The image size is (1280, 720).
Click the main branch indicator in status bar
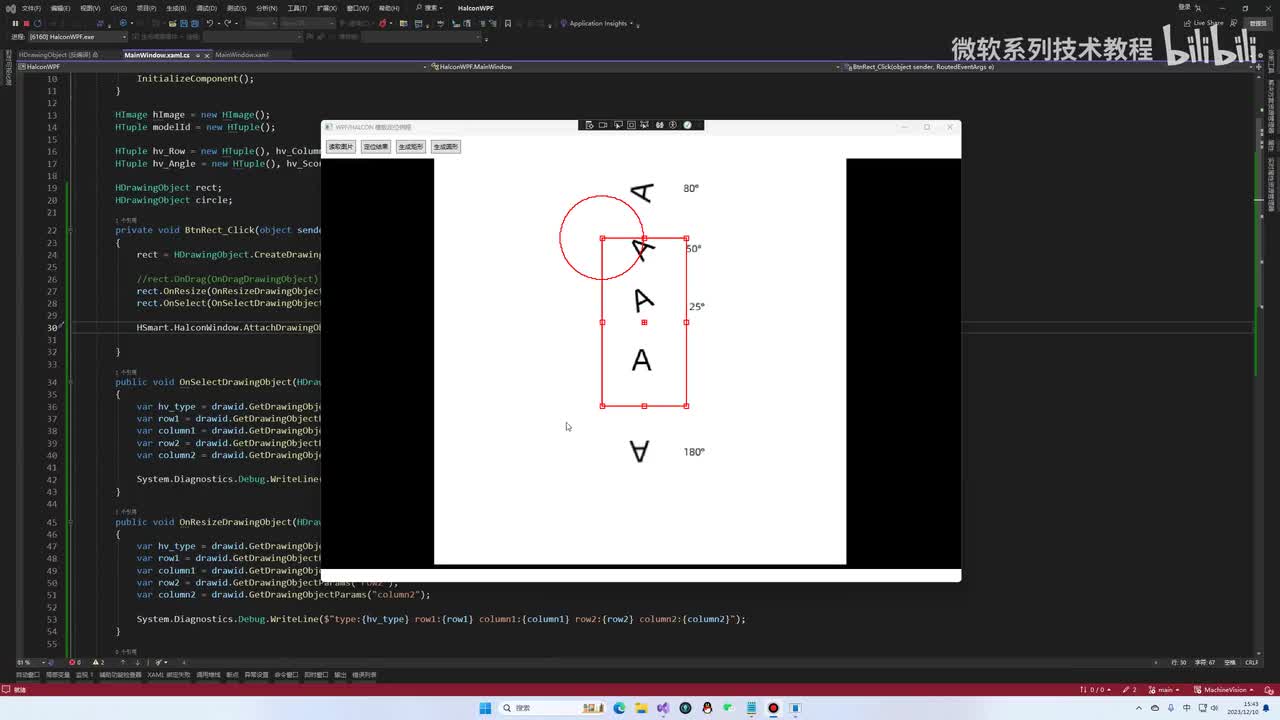tap(1164, 690)
